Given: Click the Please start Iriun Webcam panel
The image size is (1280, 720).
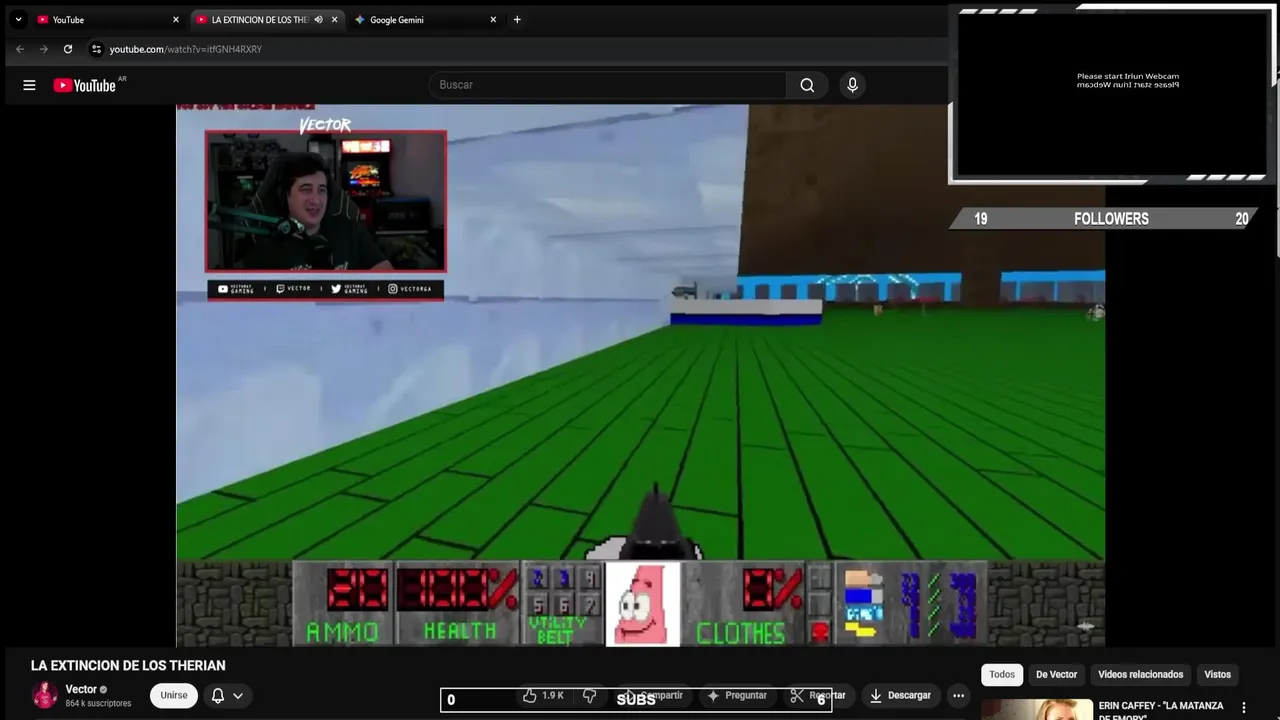Looking at the screenshot, I should pos(1112,95).
